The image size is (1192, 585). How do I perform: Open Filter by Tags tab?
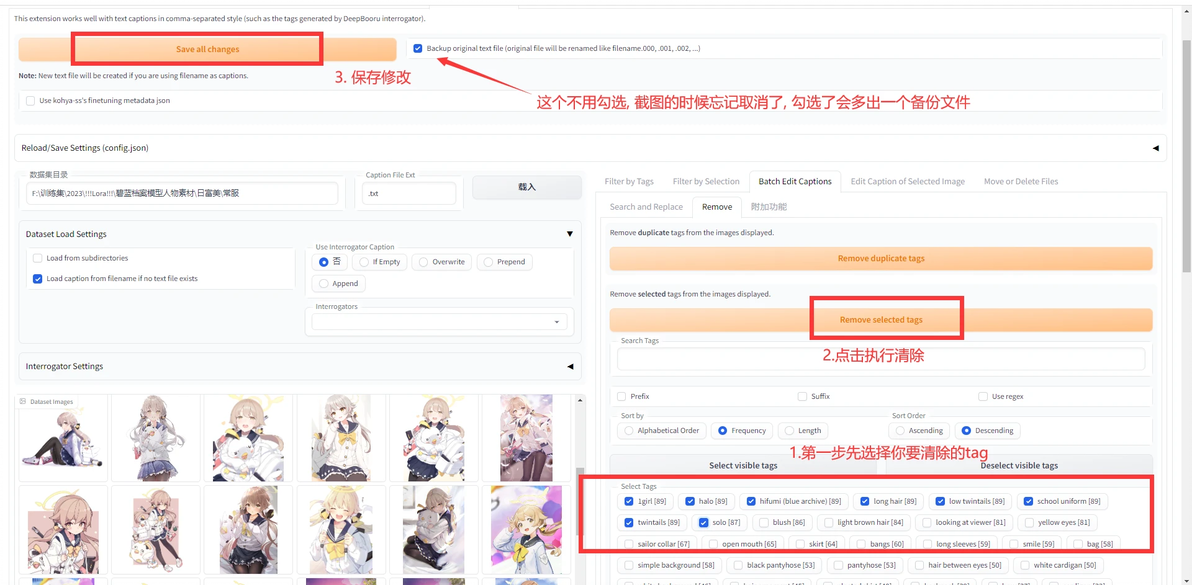click(x=629, y=182)
